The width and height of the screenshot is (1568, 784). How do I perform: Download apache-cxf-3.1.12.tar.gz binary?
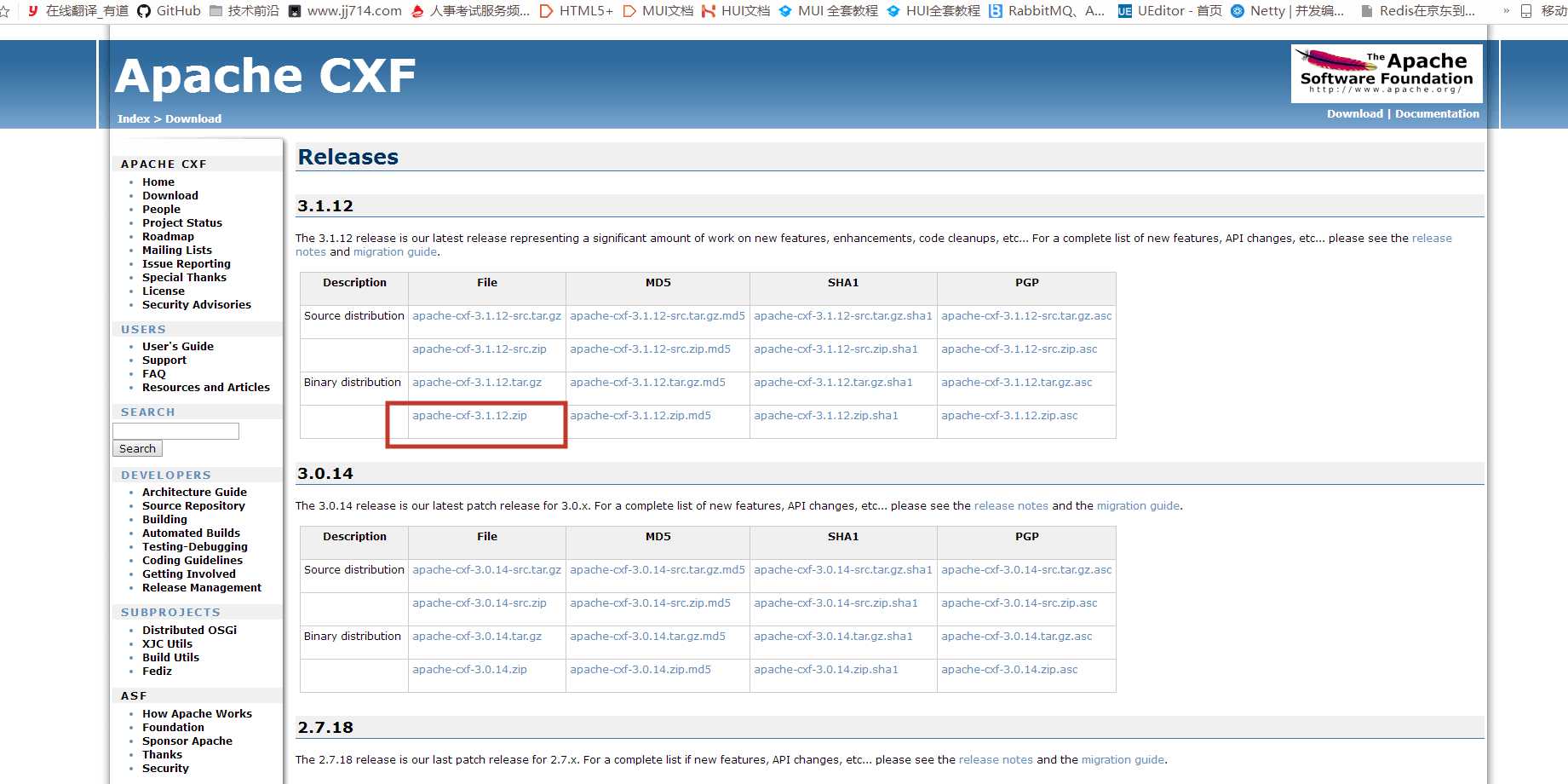[477, 382]
